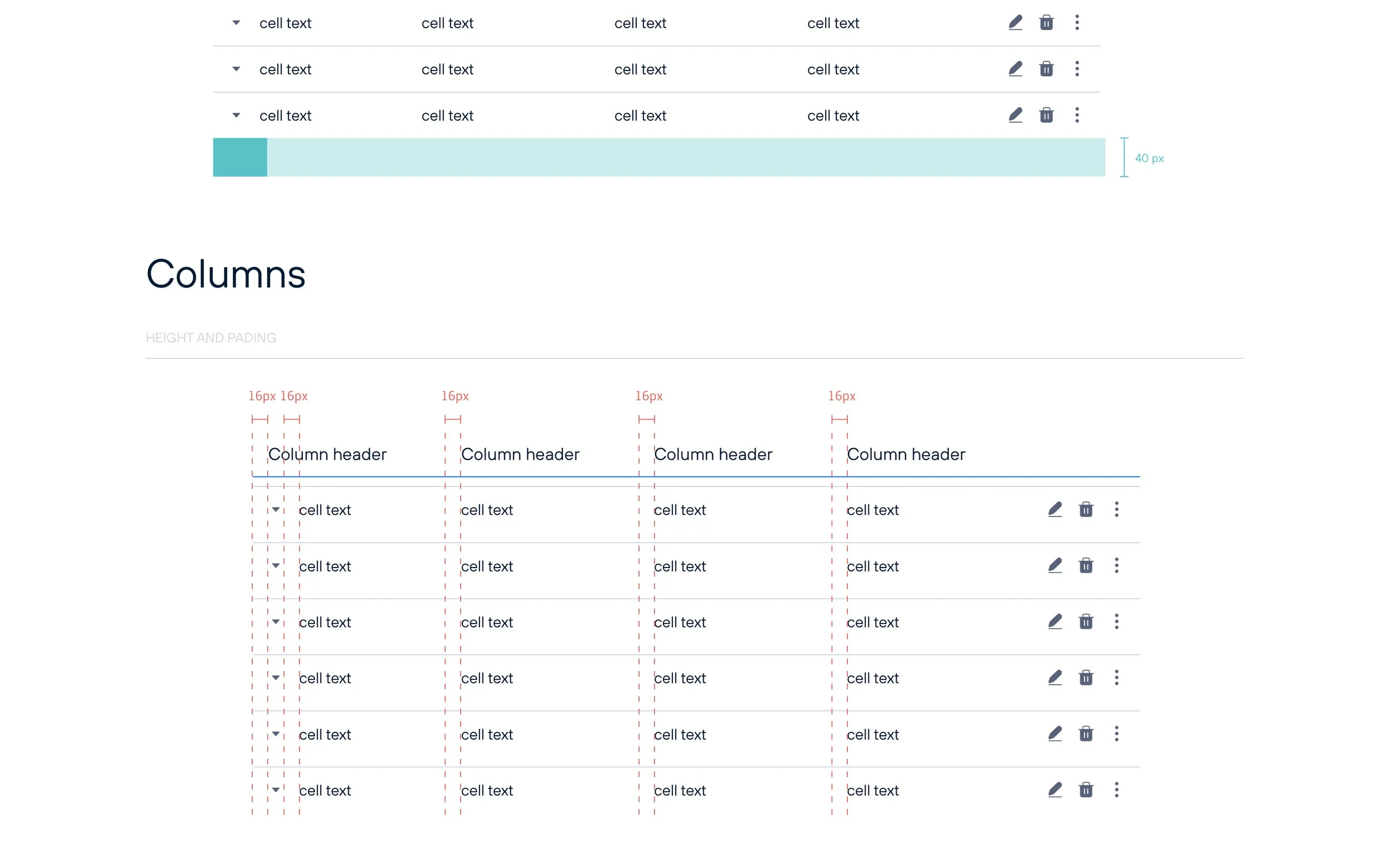The width and height of the screenshot is (1389, 868).
Task: Click the last Column header label
Action: point(906,454)
